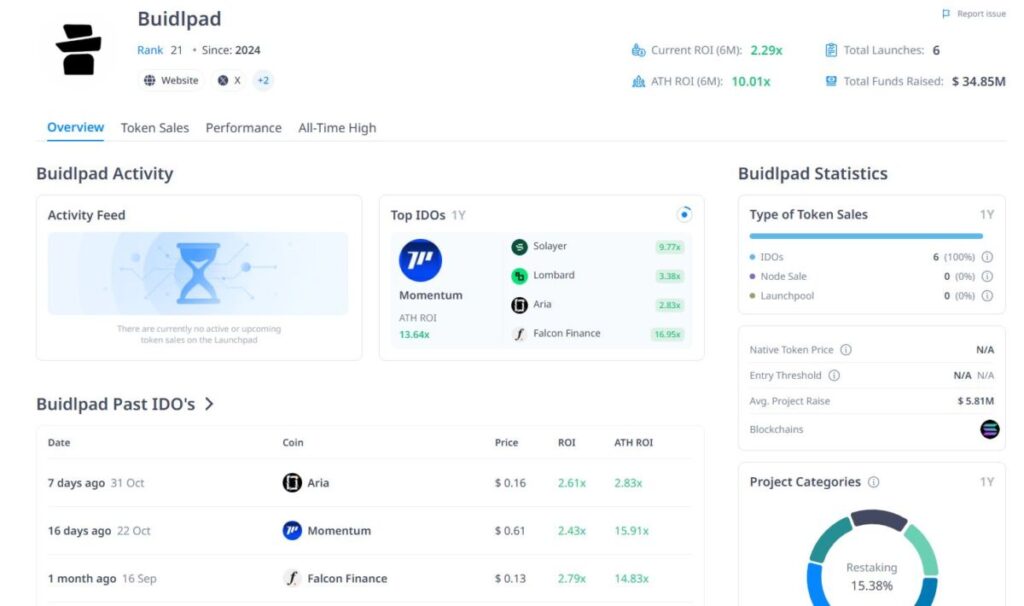Click the Top IDOs chart toggle icon
Screen dimensions: 1024x606
(684, 214)
